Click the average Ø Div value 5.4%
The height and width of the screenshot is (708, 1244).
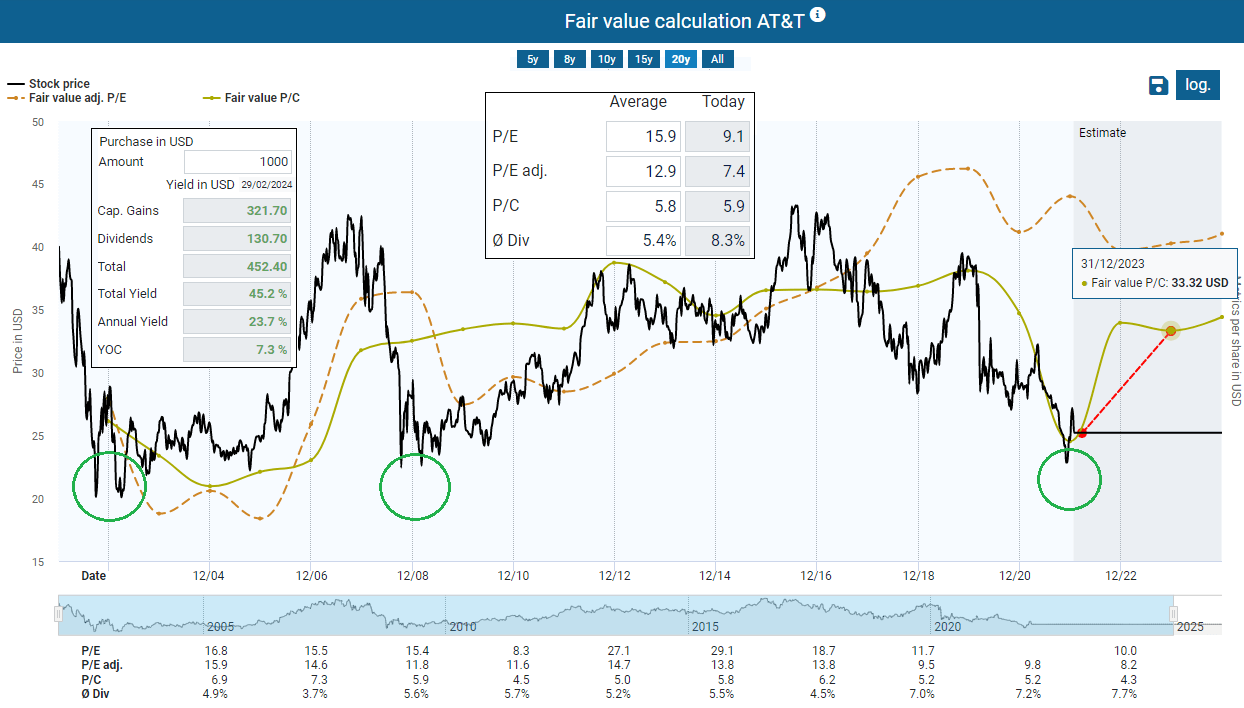click(643, 241)
